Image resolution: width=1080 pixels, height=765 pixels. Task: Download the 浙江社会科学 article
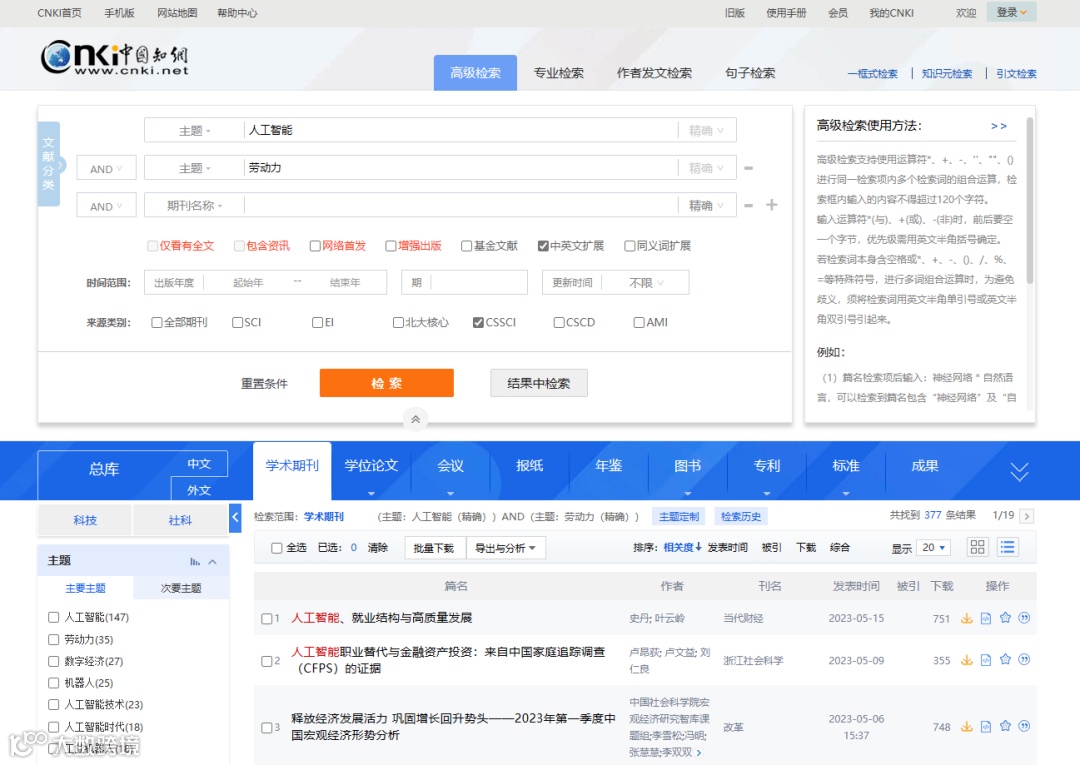point(966,660)
